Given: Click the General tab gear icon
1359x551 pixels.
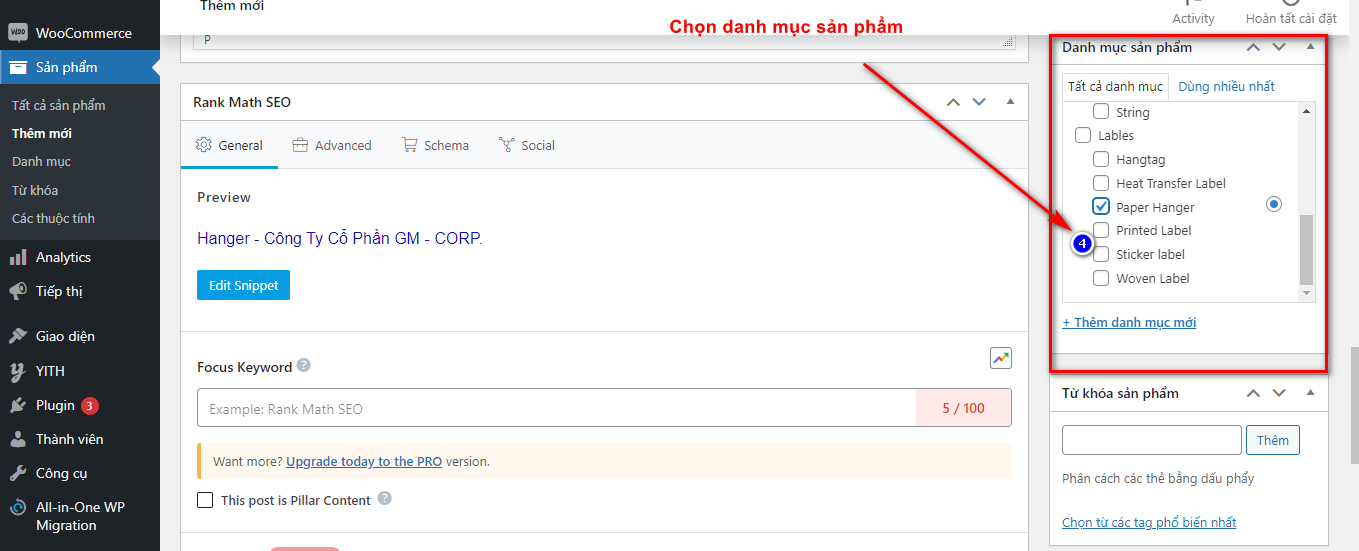Looking at the screenshot, I should click(x=204, y=145).
